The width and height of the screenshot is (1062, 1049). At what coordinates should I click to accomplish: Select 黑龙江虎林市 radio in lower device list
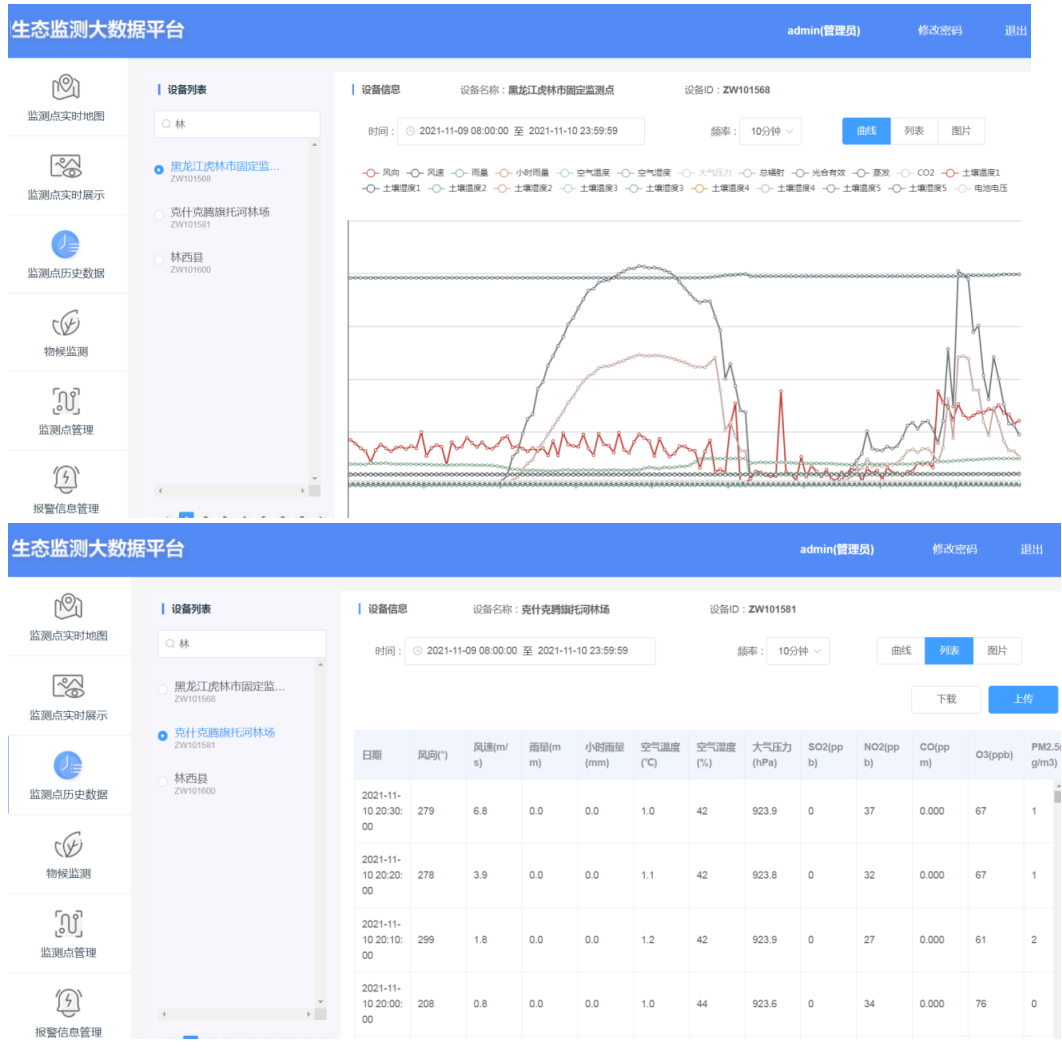164,690
